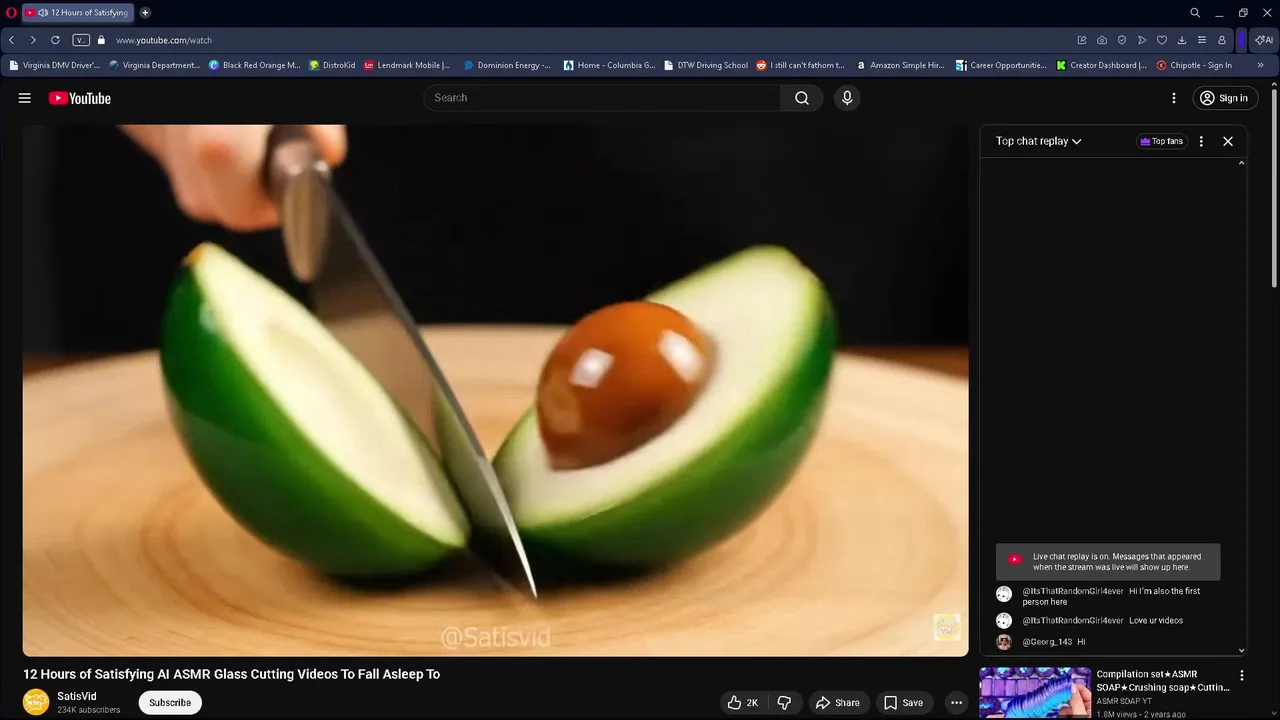Close the chat replay panel
This screenshot has width=1280, height=720.
1228,141
